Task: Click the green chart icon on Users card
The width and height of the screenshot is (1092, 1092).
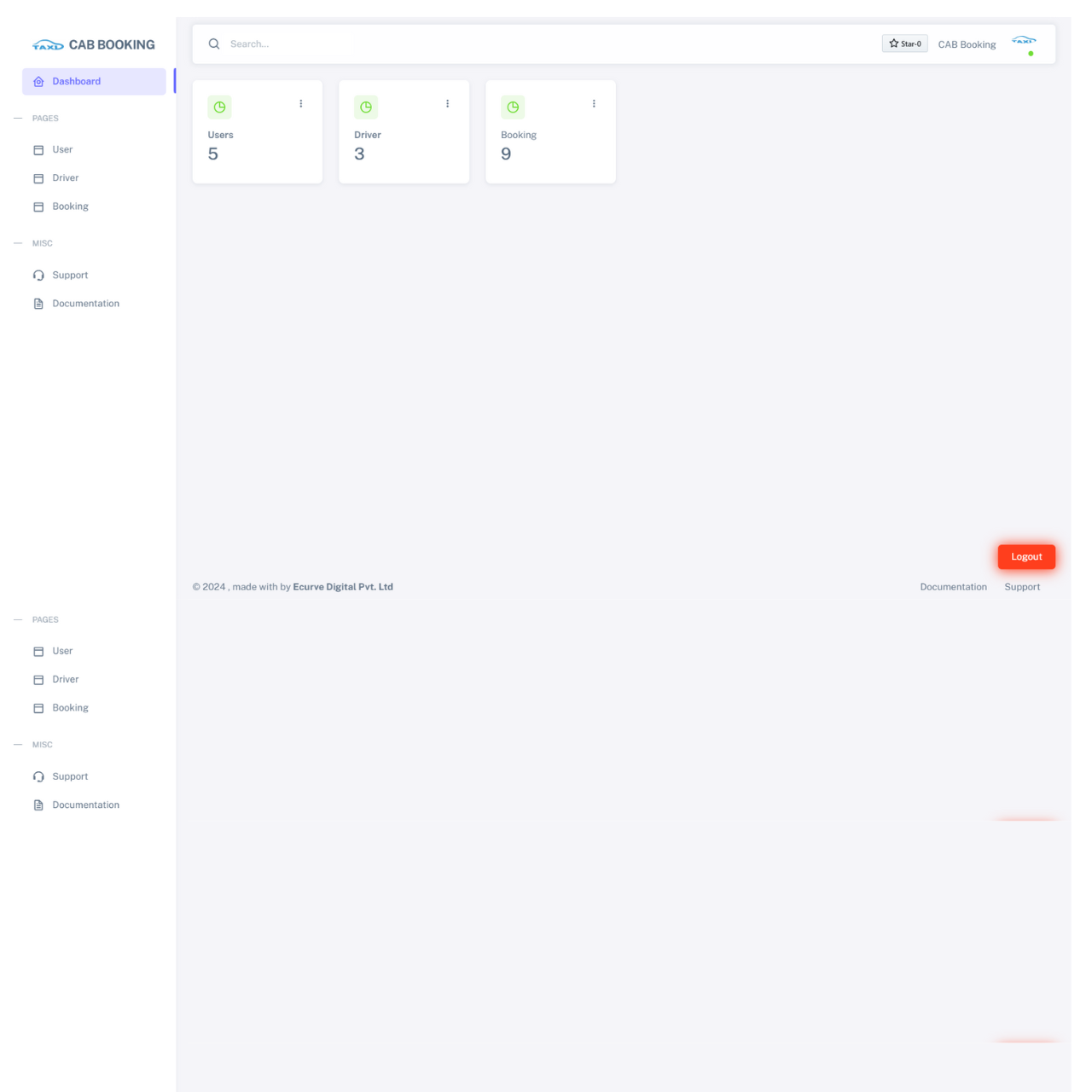Action: (x=219, y=107)
